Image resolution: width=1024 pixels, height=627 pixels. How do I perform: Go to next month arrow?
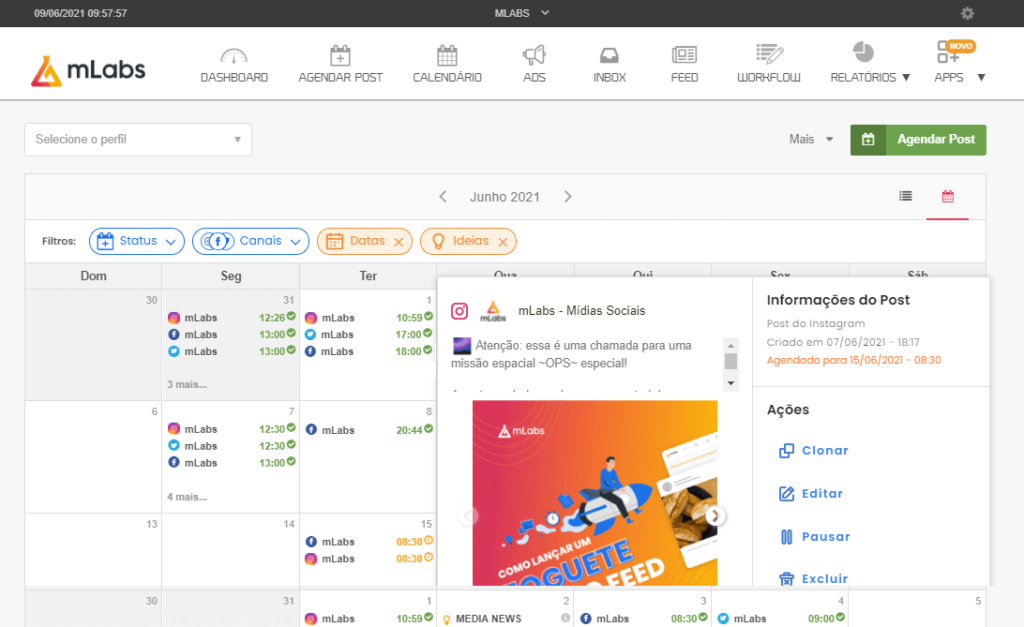tap(568, 197)
